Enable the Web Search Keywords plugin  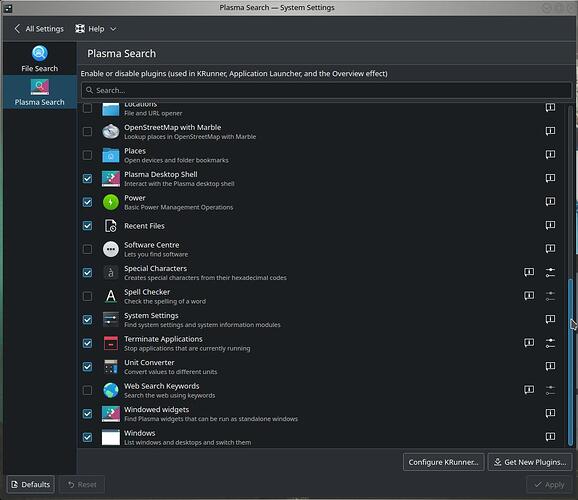tap(87, 390)
